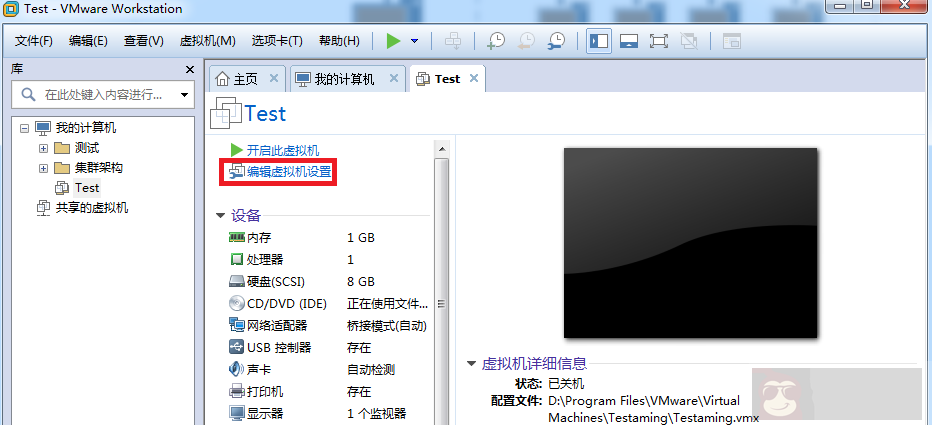Viewport: 932px width, 425px height.
Task: Click the 1 GB memory value
Action: tap(361, 238)
